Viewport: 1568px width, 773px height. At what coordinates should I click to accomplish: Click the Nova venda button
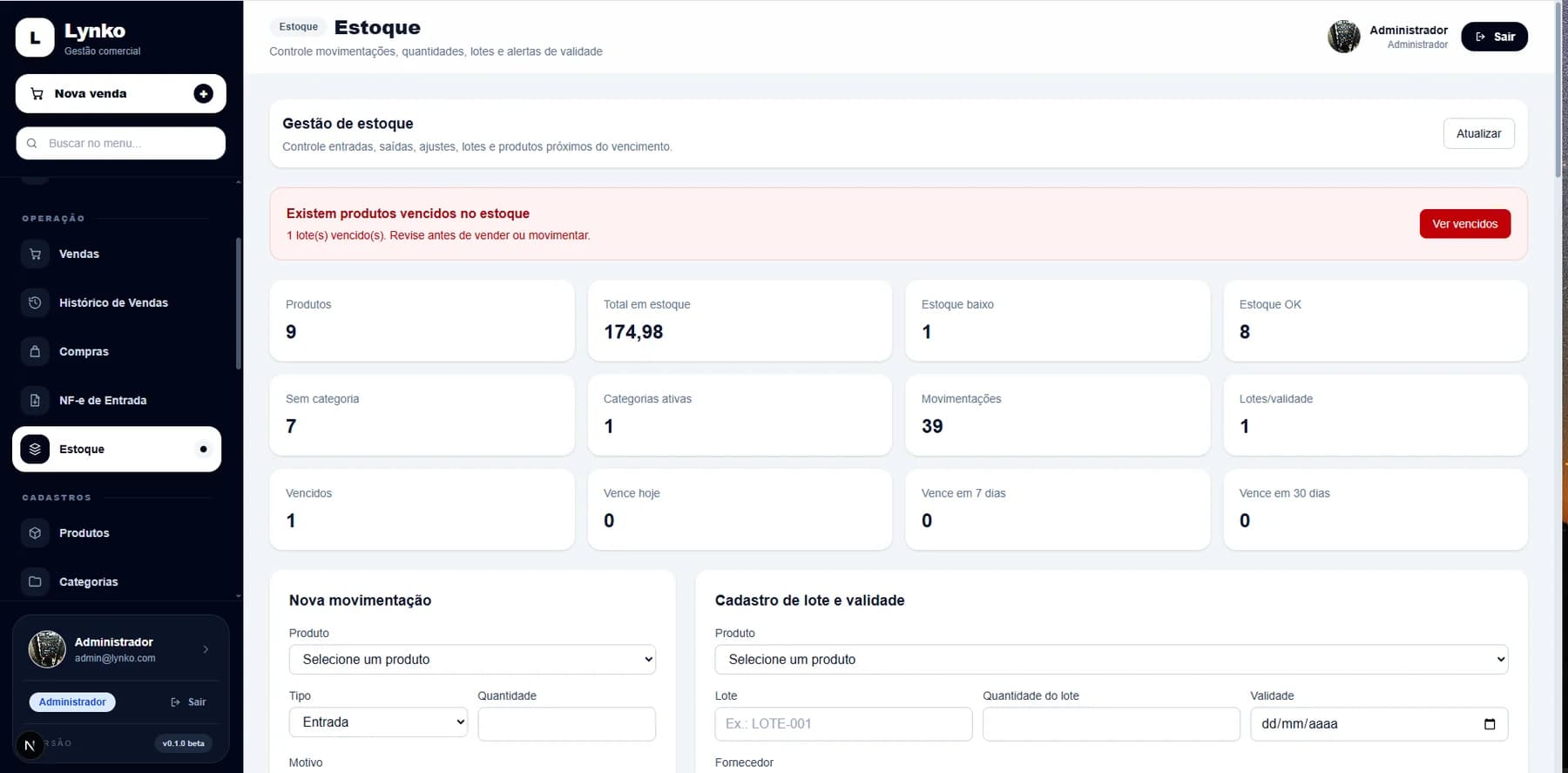click(x=121, y=93)
